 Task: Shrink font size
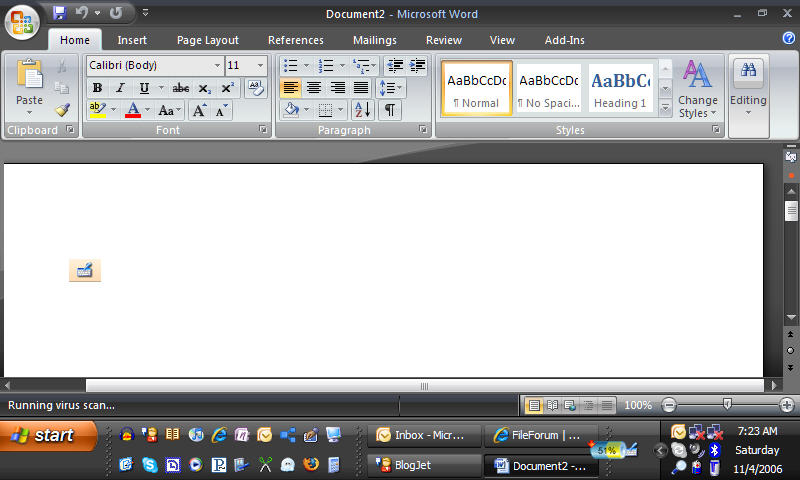221,110
